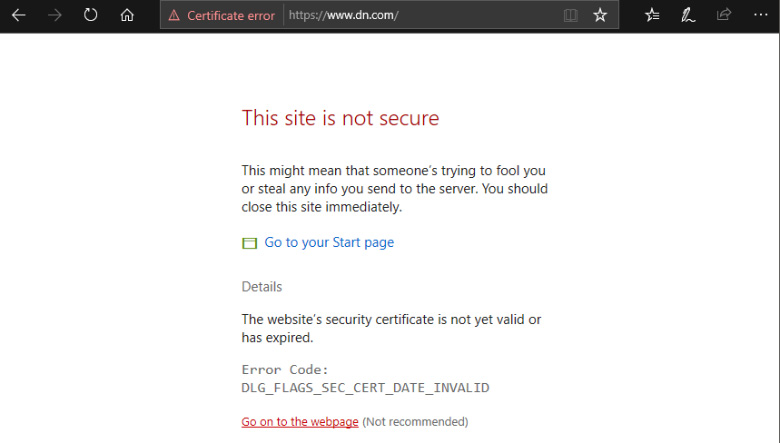Open the Settings and more ellipsis menu

[761, 15]
